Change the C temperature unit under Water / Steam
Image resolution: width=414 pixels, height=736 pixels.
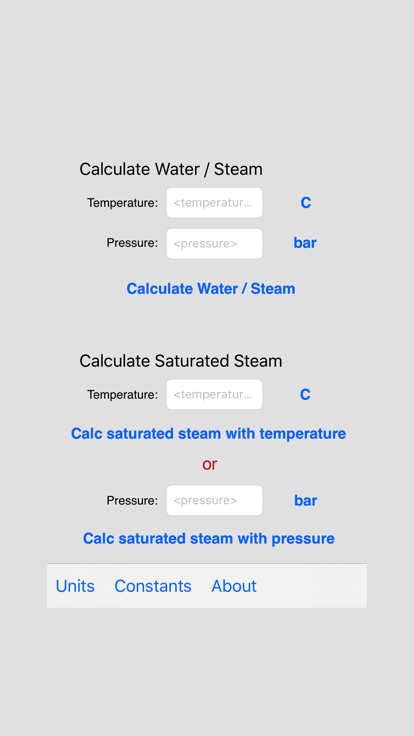306,203
